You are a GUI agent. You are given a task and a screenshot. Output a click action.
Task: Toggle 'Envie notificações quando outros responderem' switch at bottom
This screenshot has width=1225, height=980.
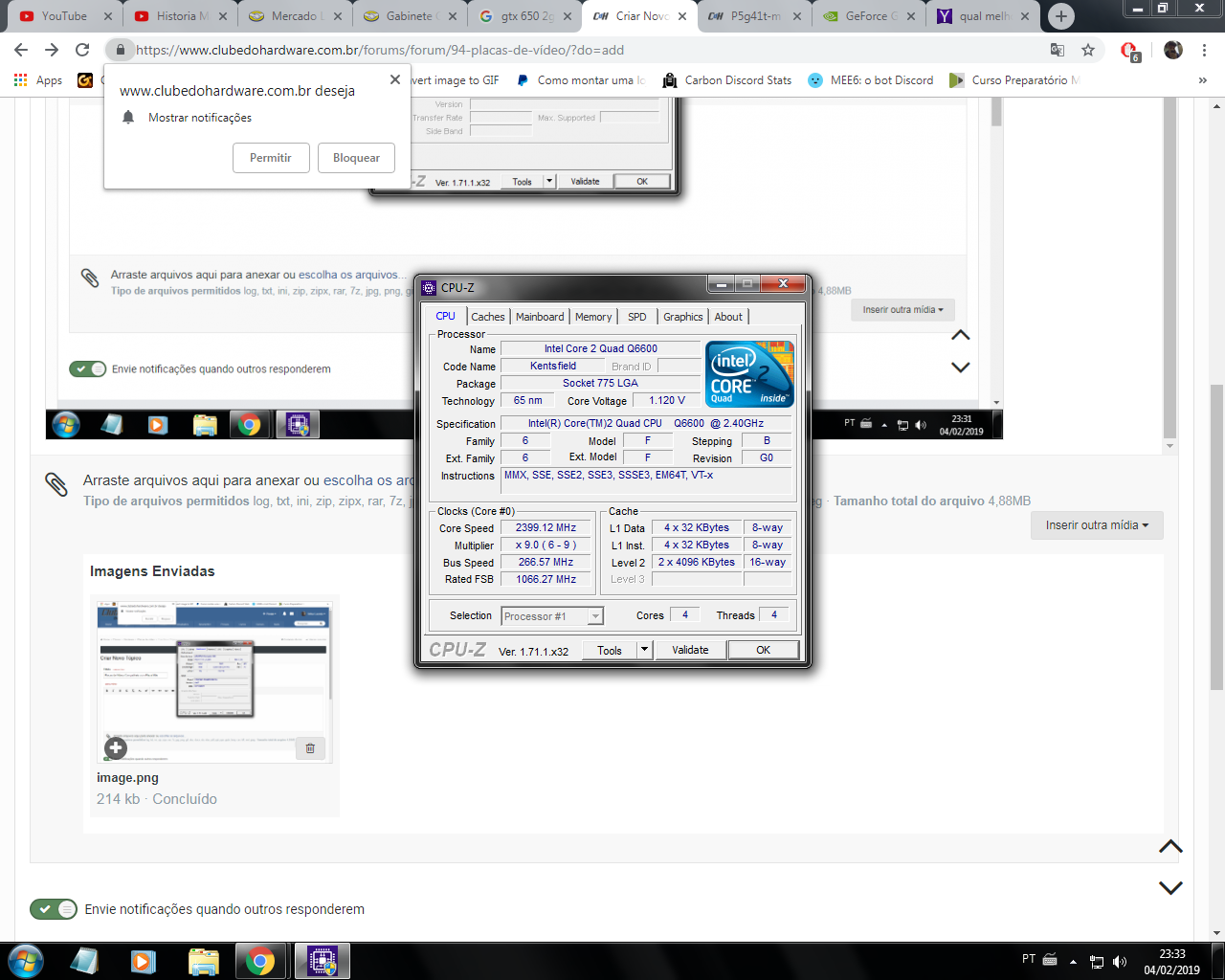54,909
